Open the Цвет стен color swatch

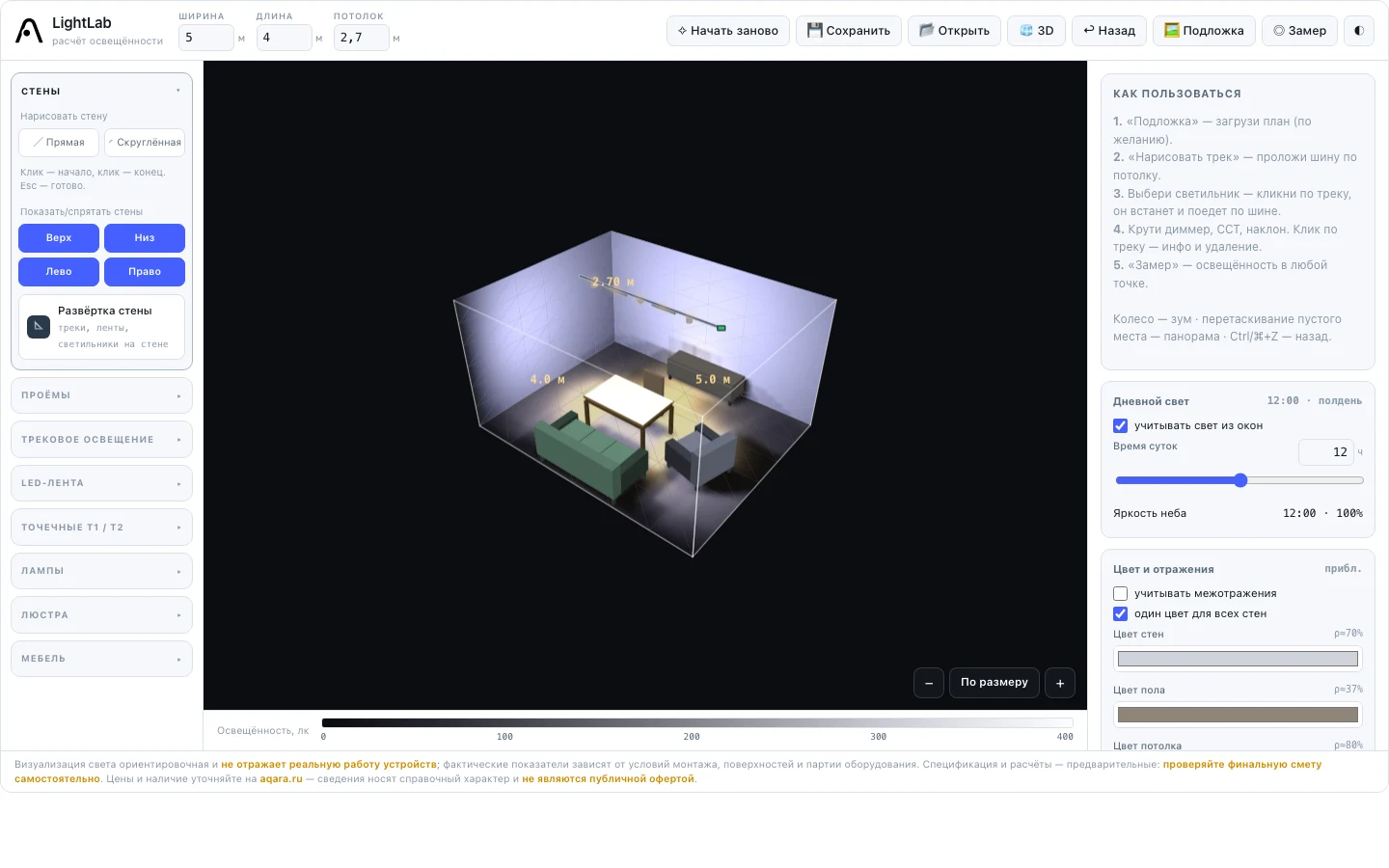pyautogui.click(x=1238, y=659)
